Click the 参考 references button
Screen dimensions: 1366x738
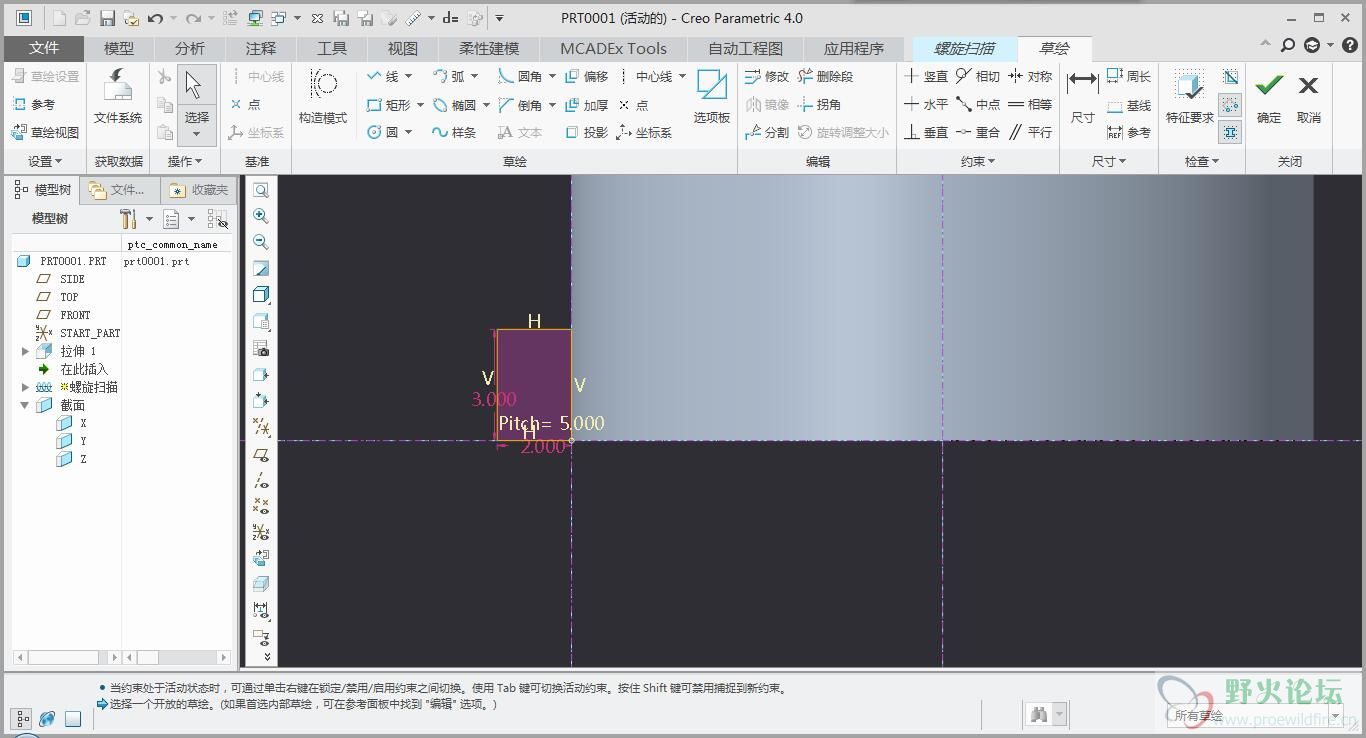(x=33, y=104)
